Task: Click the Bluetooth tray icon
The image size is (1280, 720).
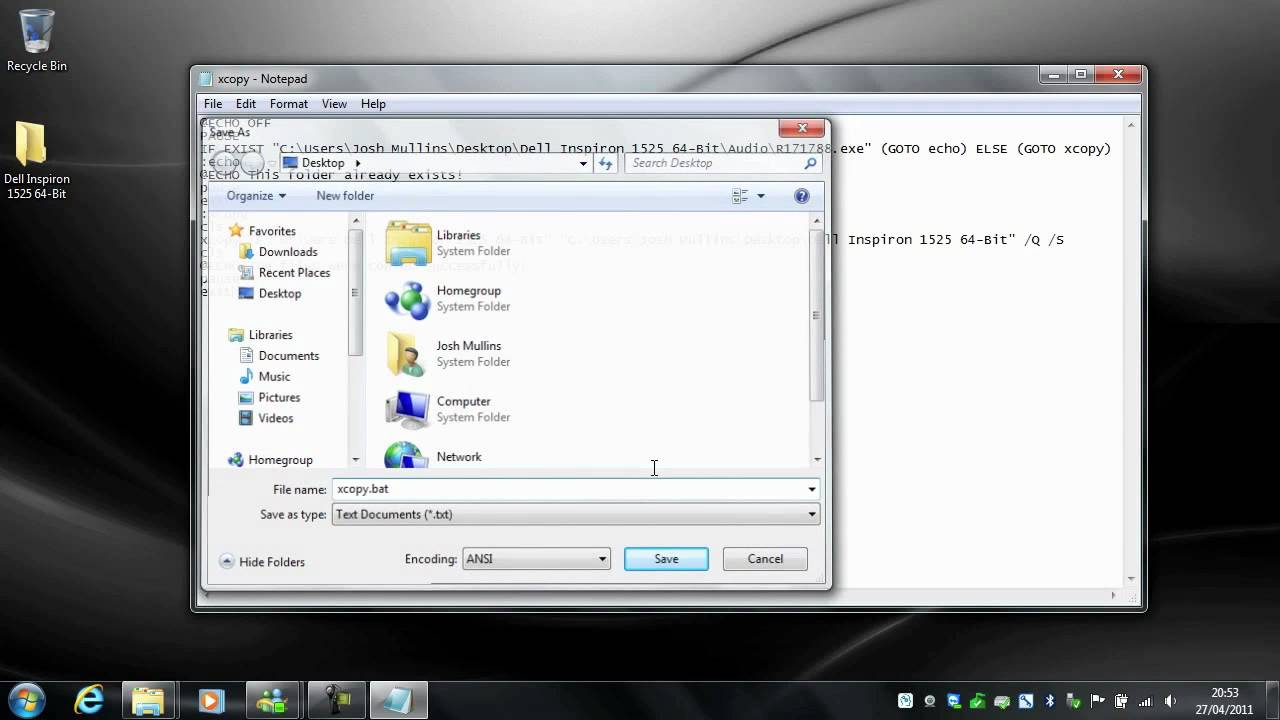Action: pyautogui.click(x=1049, y=701)
